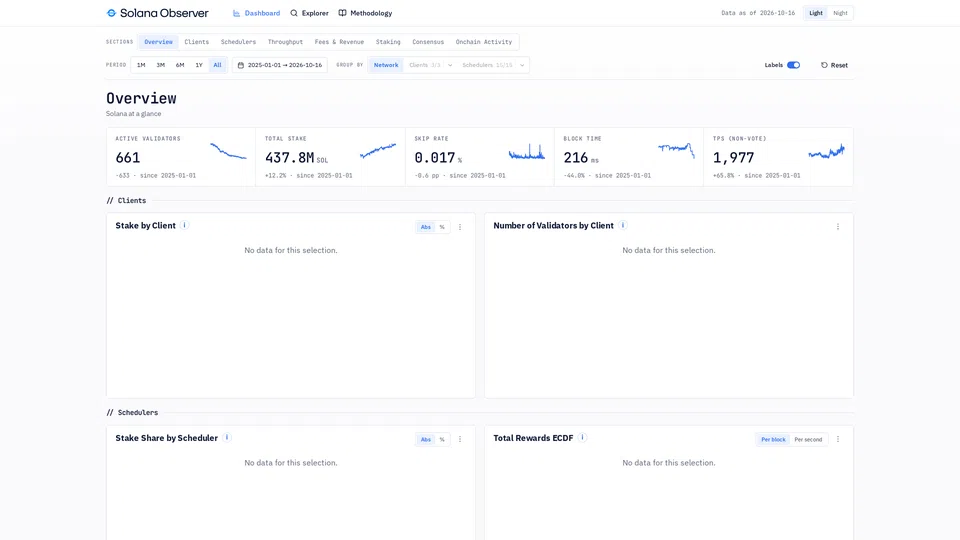
Task: Select Per second for Total Rewards ECDF
Action: 808,440
